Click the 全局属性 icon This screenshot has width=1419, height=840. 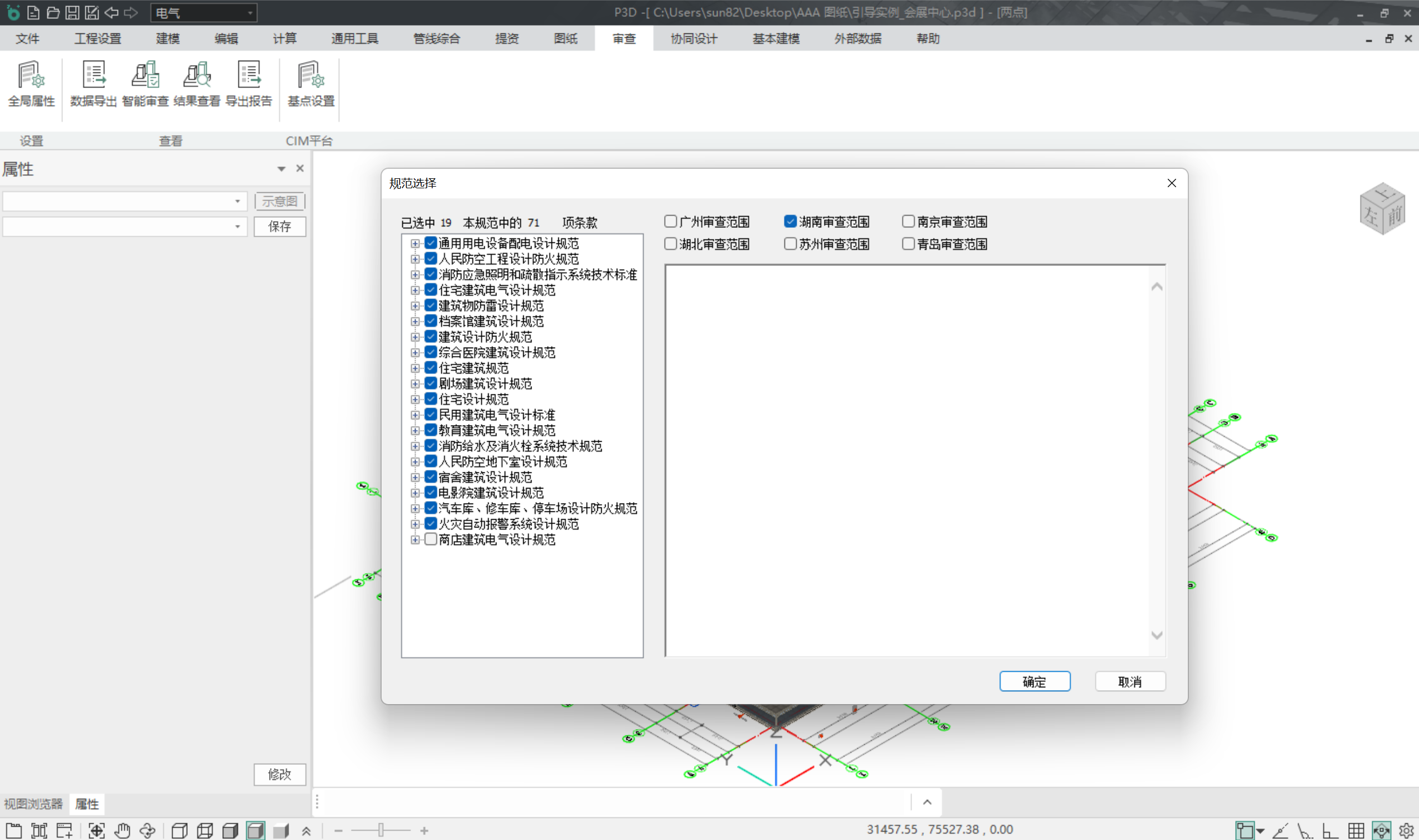31,84
